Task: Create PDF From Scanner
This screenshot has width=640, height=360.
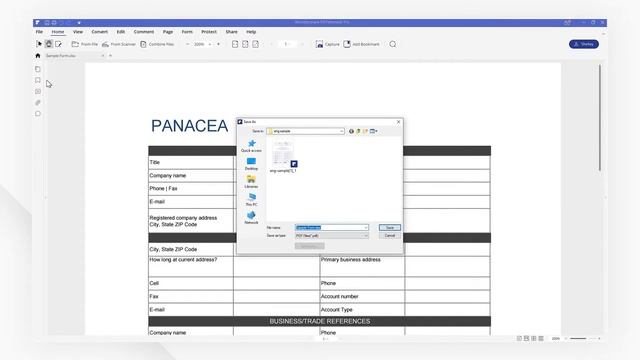Action: [x=119, y=44]
